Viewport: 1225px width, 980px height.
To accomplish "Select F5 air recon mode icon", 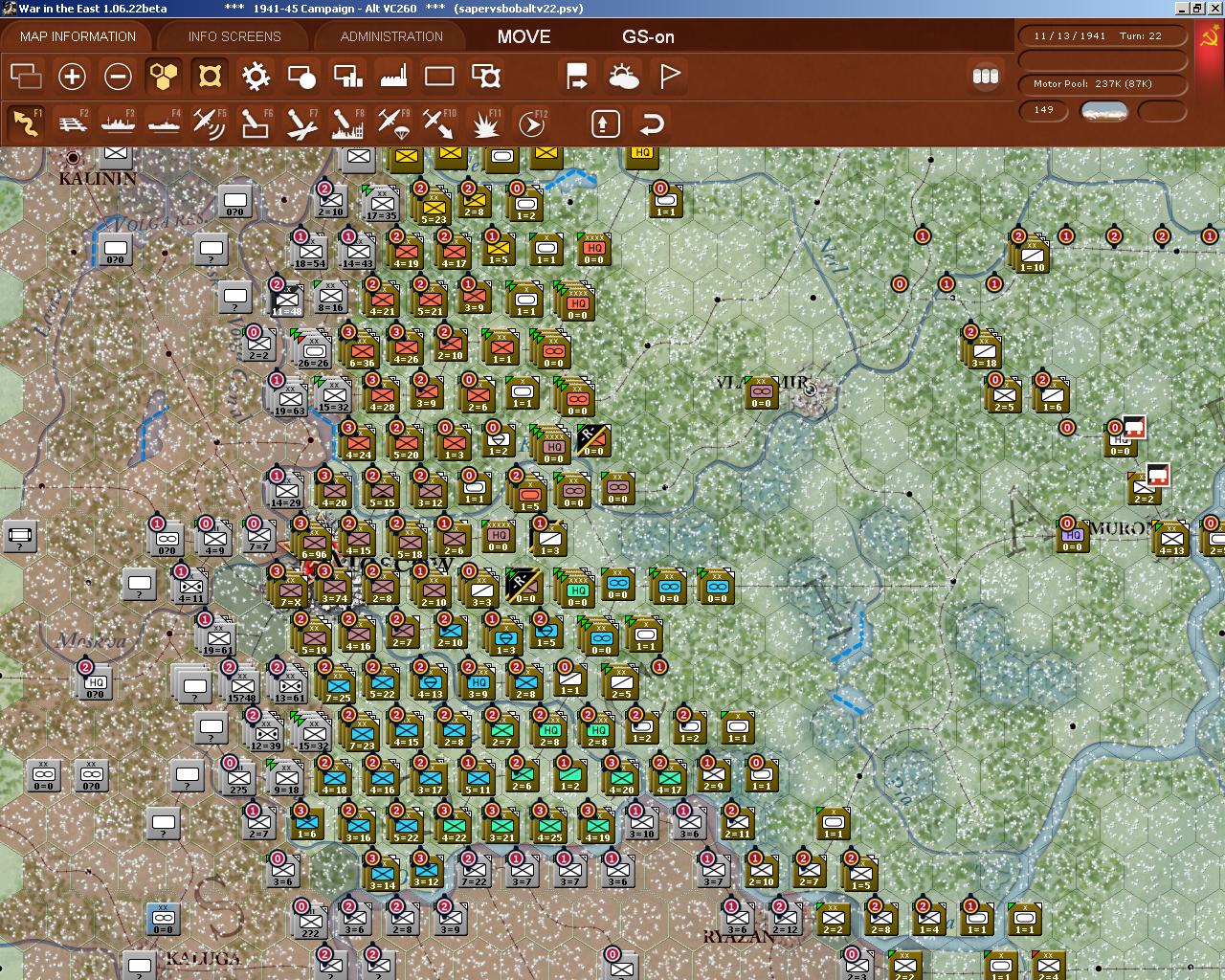I will [x=210, y=123].
